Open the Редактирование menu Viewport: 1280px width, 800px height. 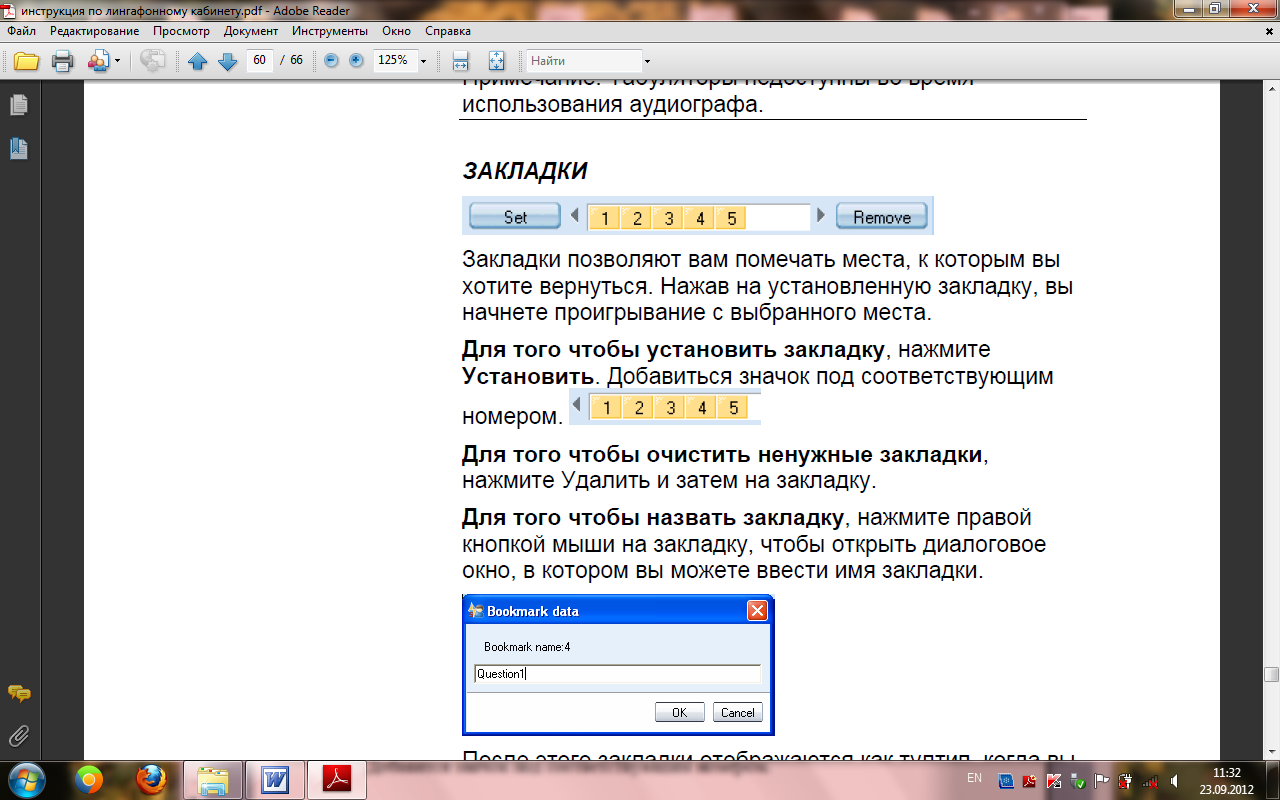pyautogui.click(x=94, y=31)
